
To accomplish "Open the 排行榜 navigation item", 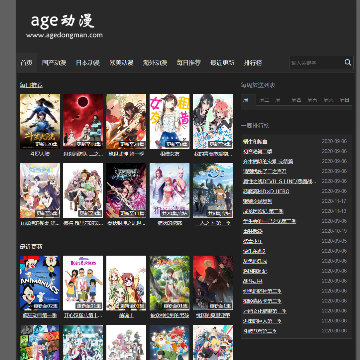I will [x=253, y=63].
